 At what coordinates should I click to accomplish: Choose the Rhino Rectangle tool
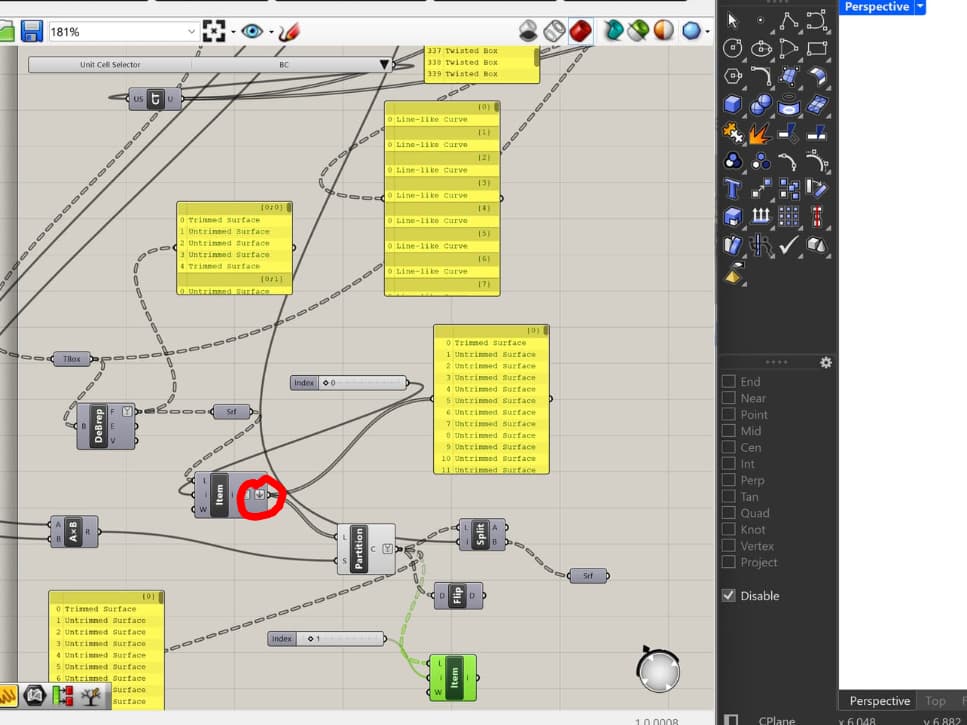point(817,48)
